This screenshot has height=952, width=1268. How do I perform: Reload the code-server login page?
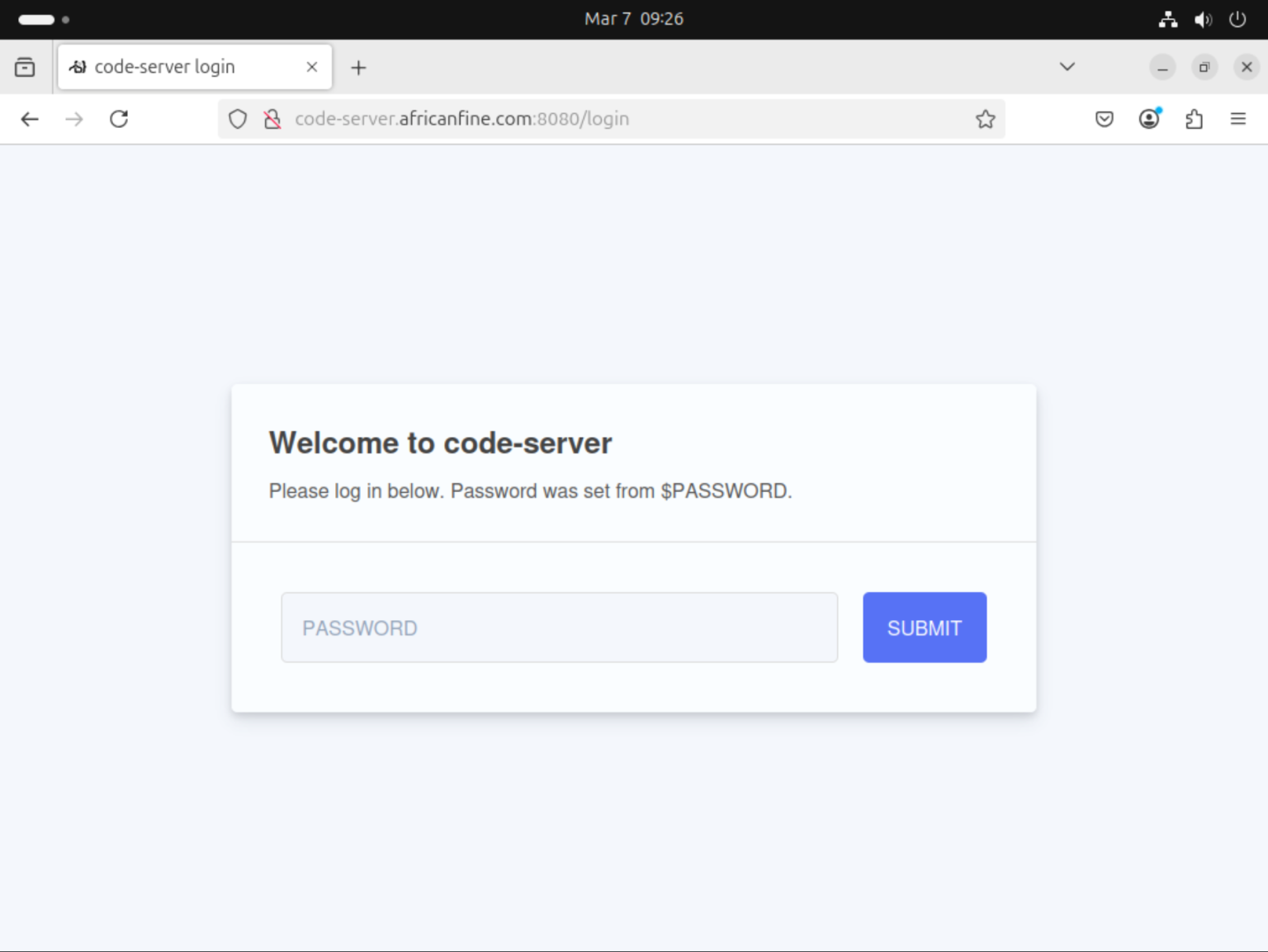click(119, 119)
